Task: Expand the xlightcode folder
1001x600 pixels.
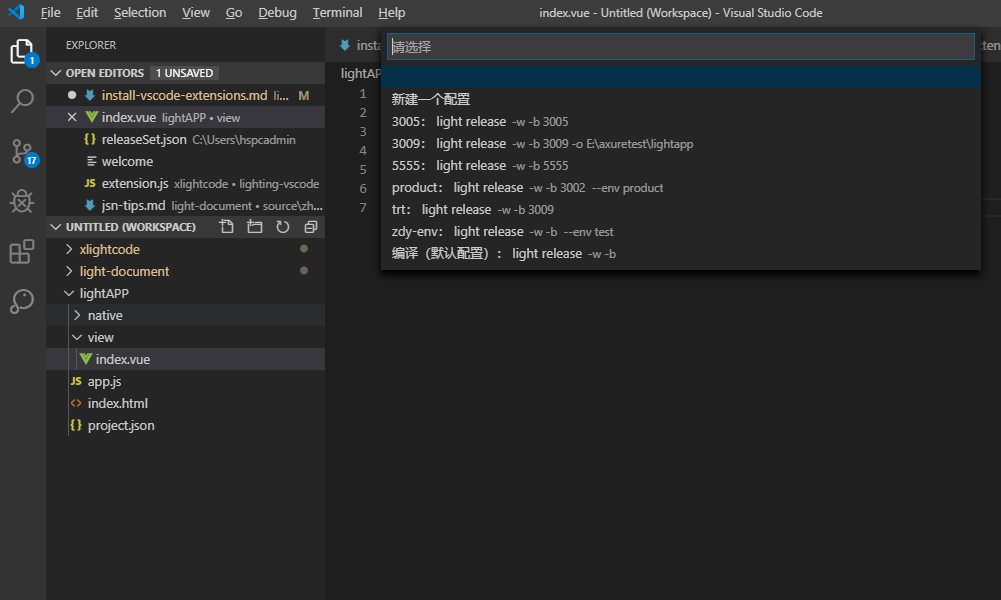Action: (109, 249)
